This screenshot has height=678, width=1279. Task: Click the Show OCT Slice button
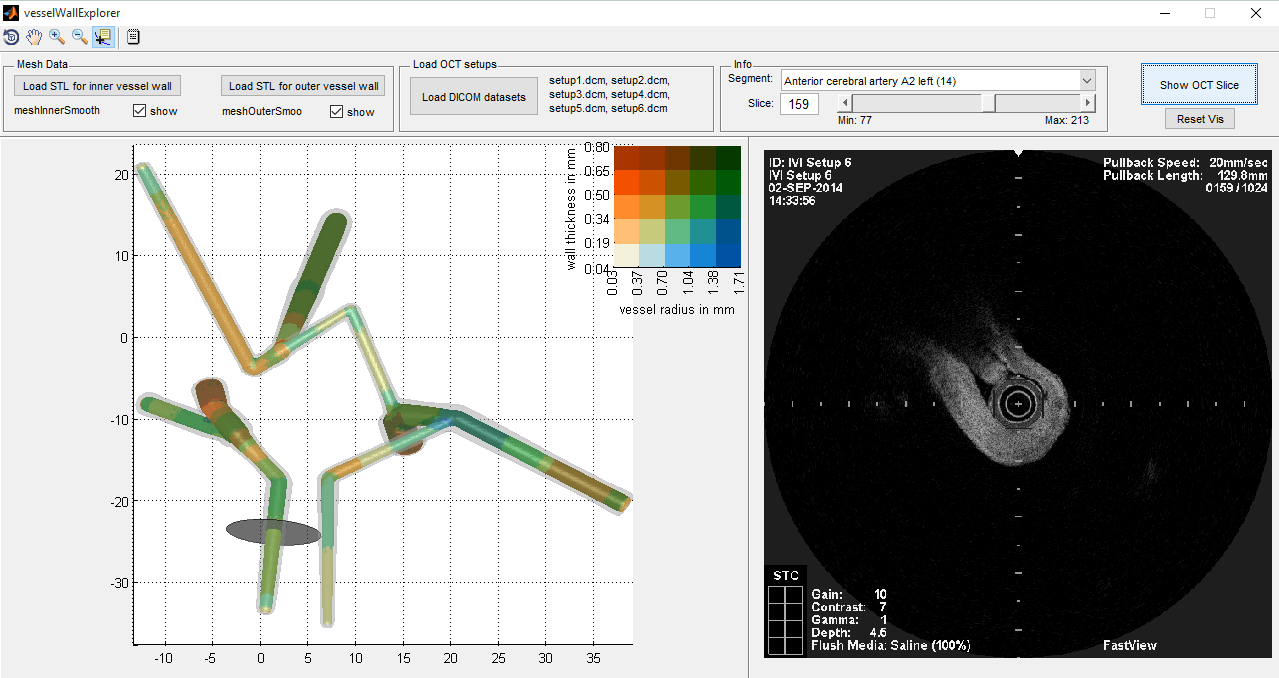(x=1199, y=85)
